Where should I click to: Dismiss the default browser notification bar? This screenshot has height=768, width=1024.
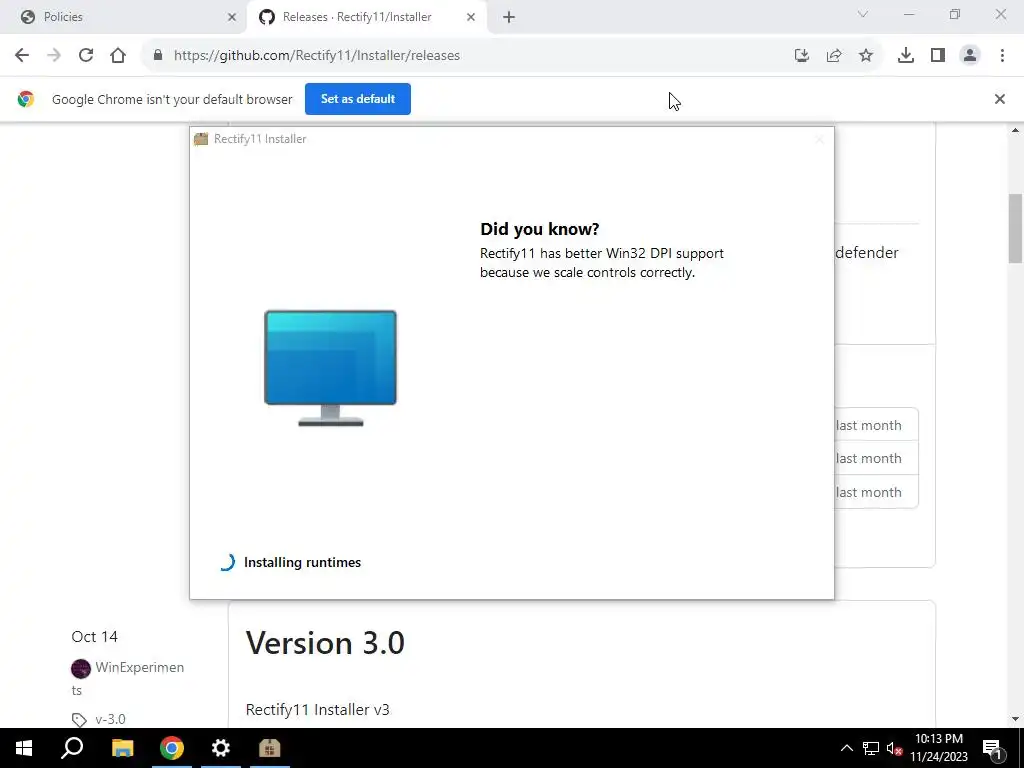[x=999, y=99]
